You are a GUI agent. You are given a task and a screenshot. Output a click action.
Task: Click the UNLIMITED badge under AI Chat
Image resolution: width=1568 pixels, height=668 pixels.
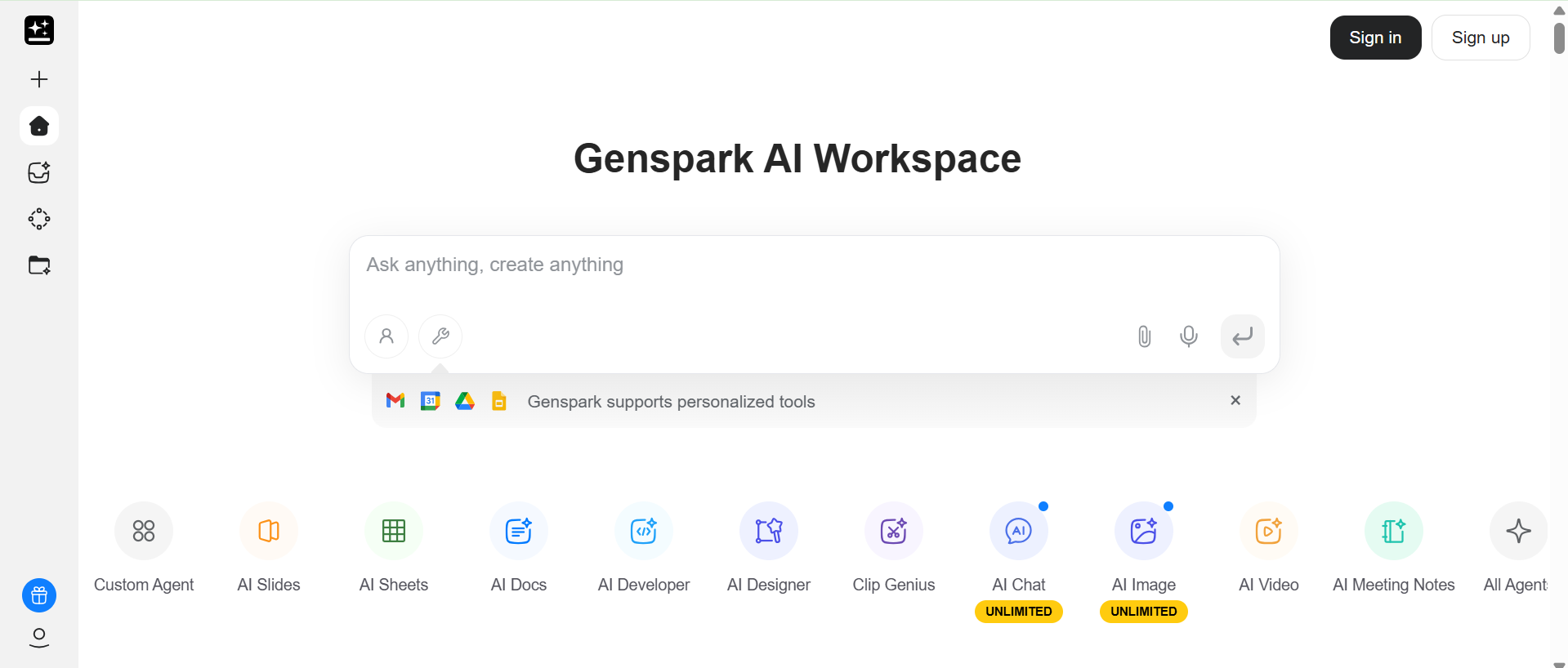(1019, 612)
